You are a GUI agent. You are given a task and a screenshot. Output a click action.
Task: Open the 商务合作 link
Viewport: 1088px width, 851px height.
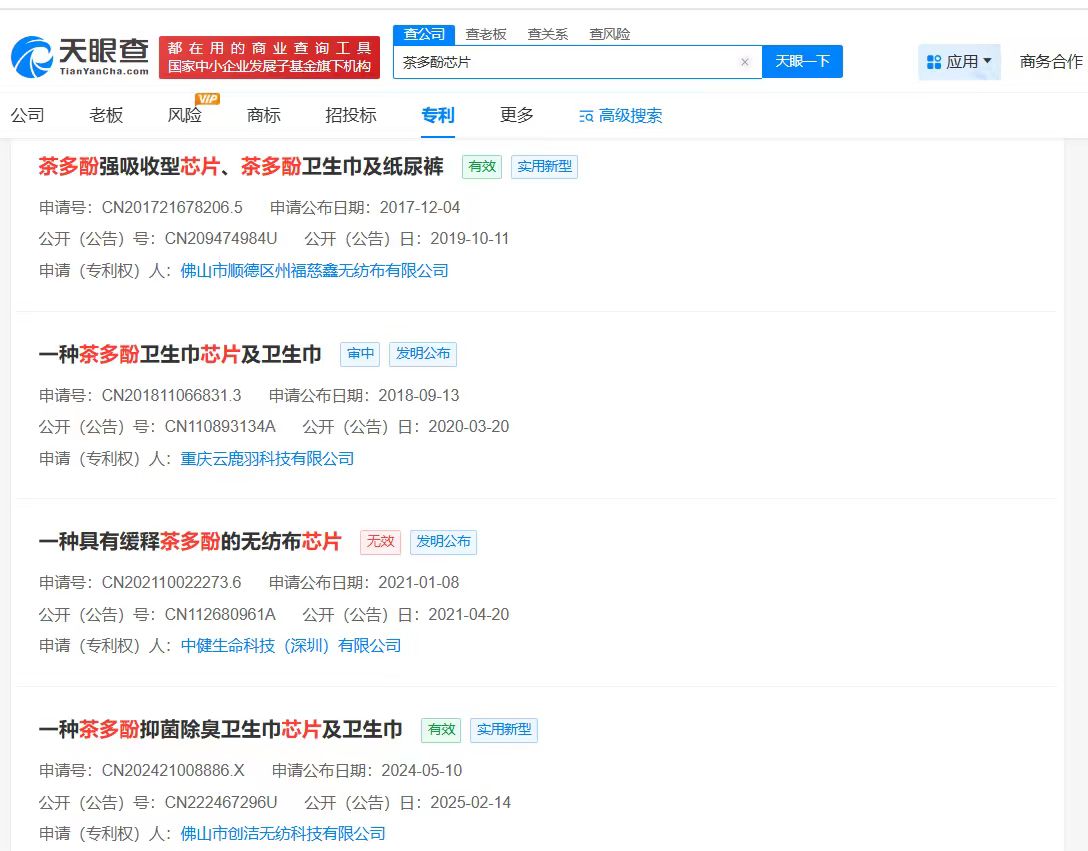click(1051, 62)
